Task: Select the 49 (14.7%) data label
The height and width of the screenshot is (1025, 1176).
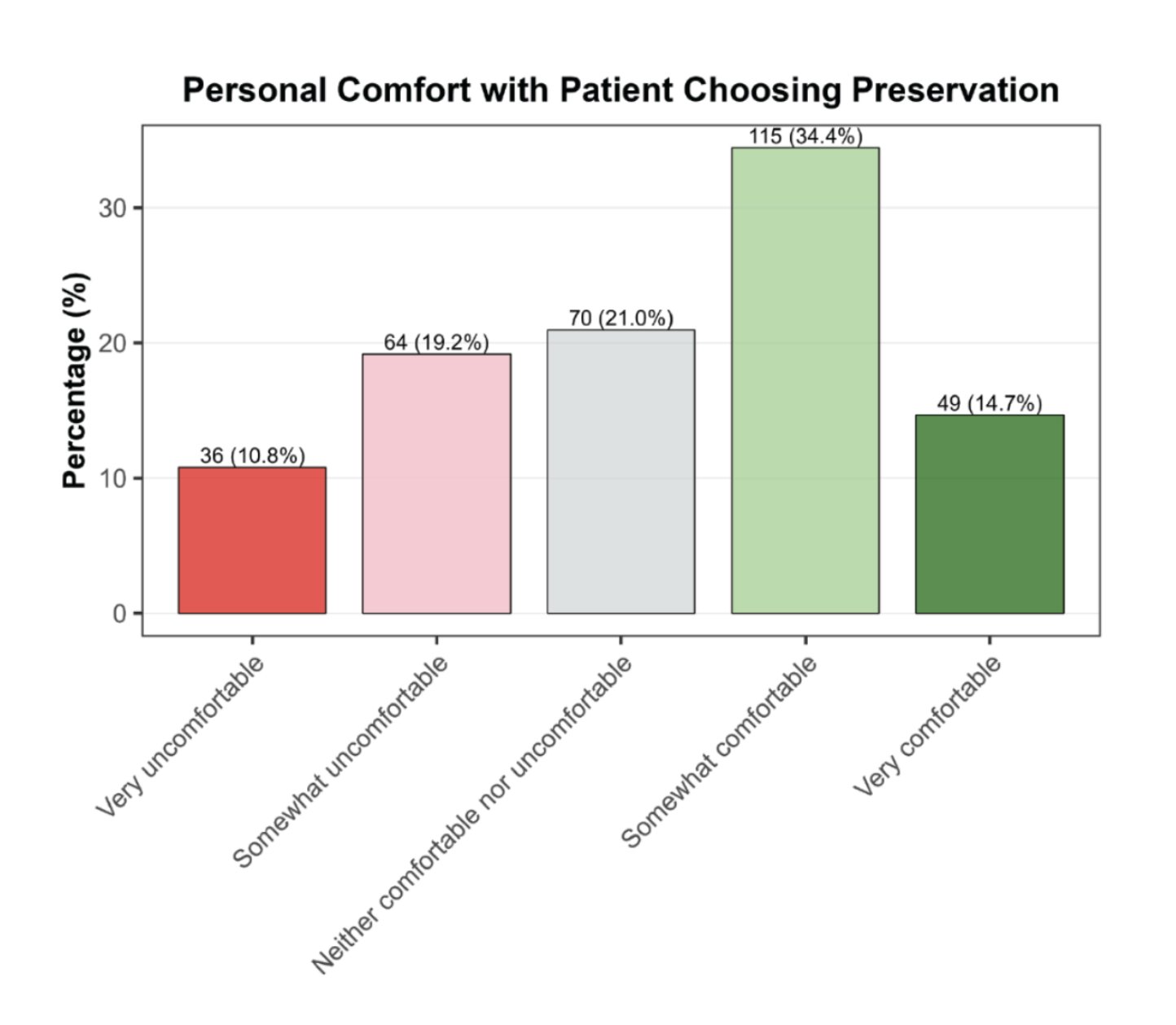Action: pyautogui.click(x=990, y=403)
